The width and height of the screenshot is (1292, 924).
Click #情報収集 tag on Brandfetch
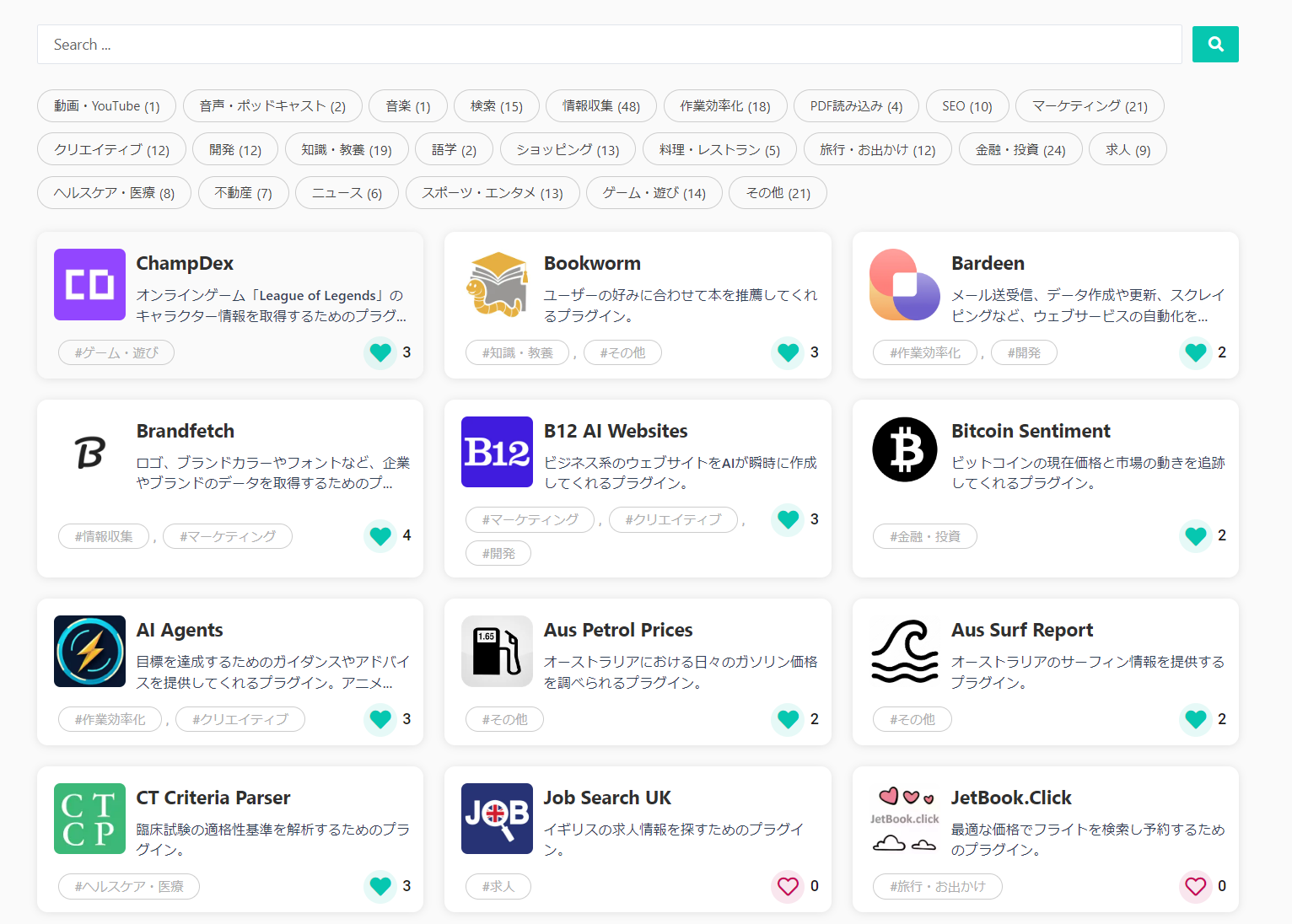(x=104, y=536)
